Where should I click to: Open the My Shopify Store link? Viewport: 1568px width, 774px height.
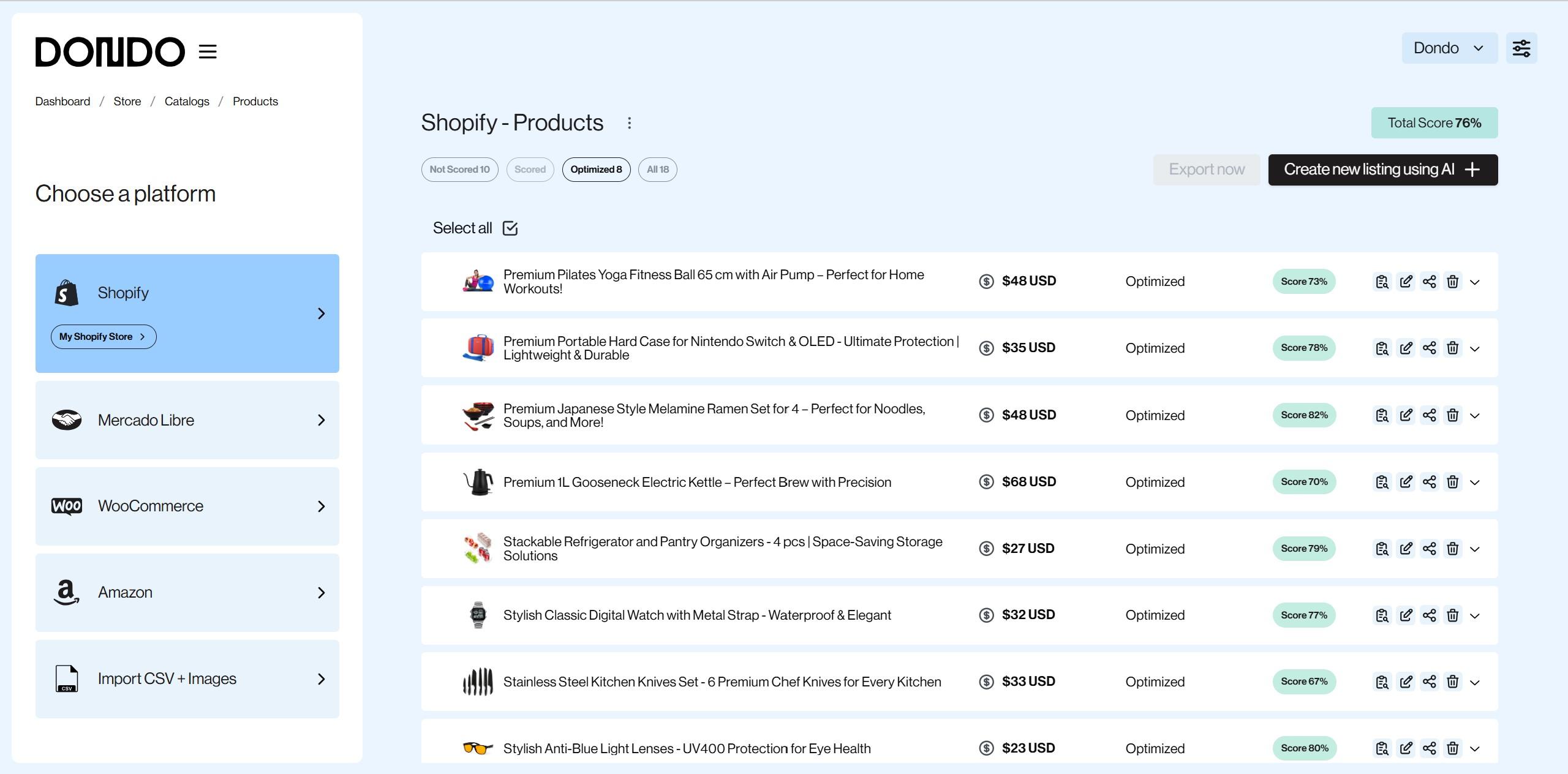103,337
